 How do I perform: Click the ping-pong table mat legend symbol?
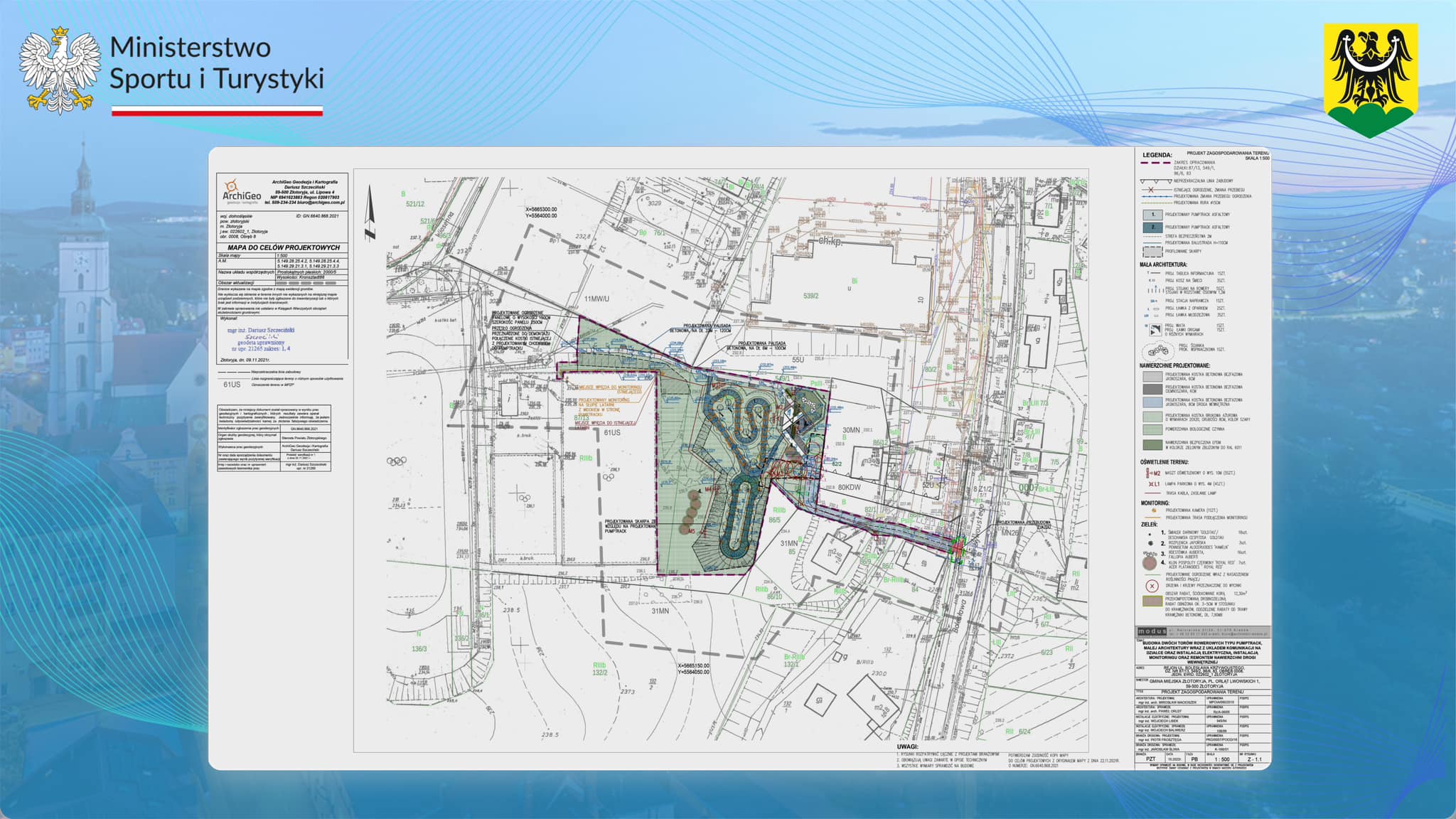(1155, 329)
